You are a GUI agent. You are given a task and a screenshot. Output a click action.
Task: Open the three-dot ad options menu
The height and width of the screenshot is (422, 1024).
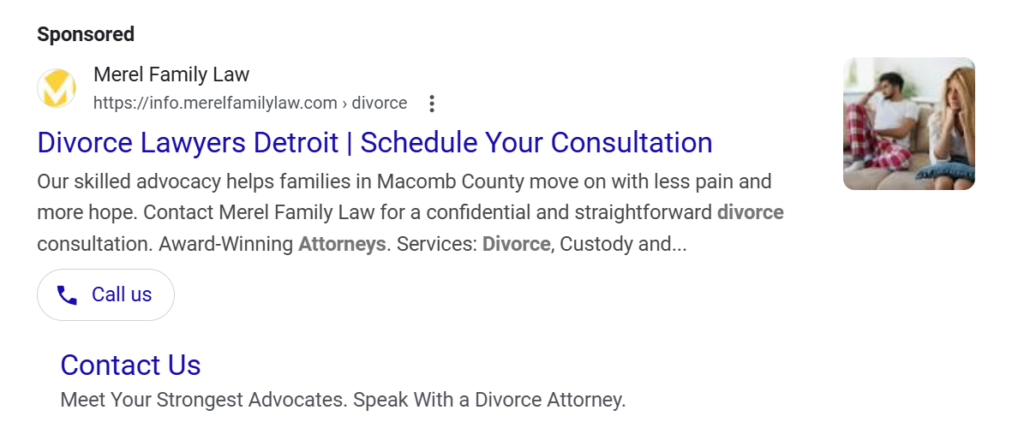(x=432, y=103)
